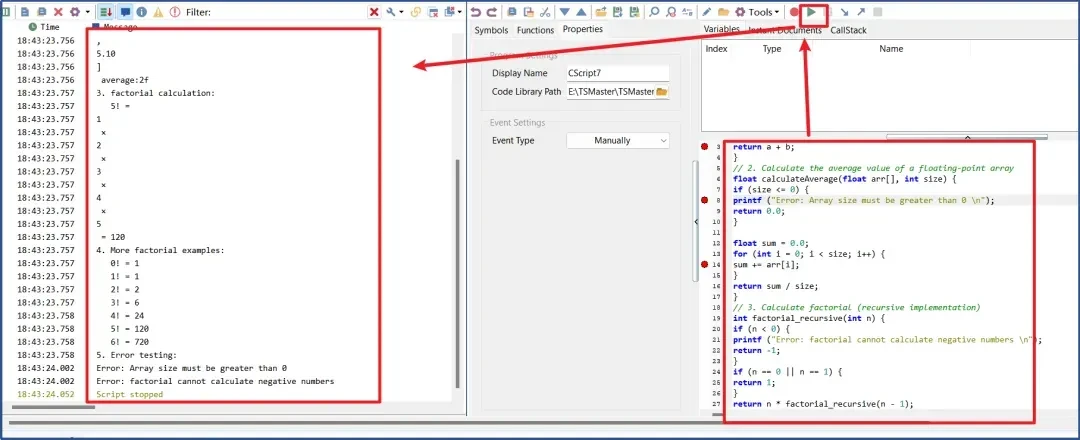
Task: Toggle the blue info message filter
Action: (x=141, y=12)
